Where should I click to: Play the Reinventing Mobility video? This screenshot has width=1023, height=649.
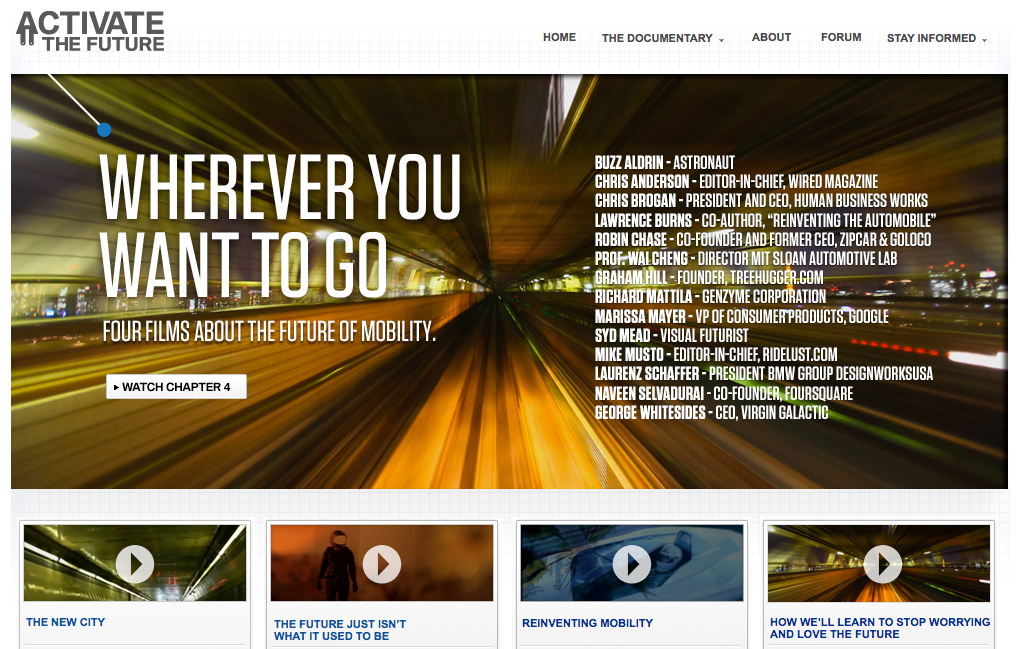(x=632, y=564)
